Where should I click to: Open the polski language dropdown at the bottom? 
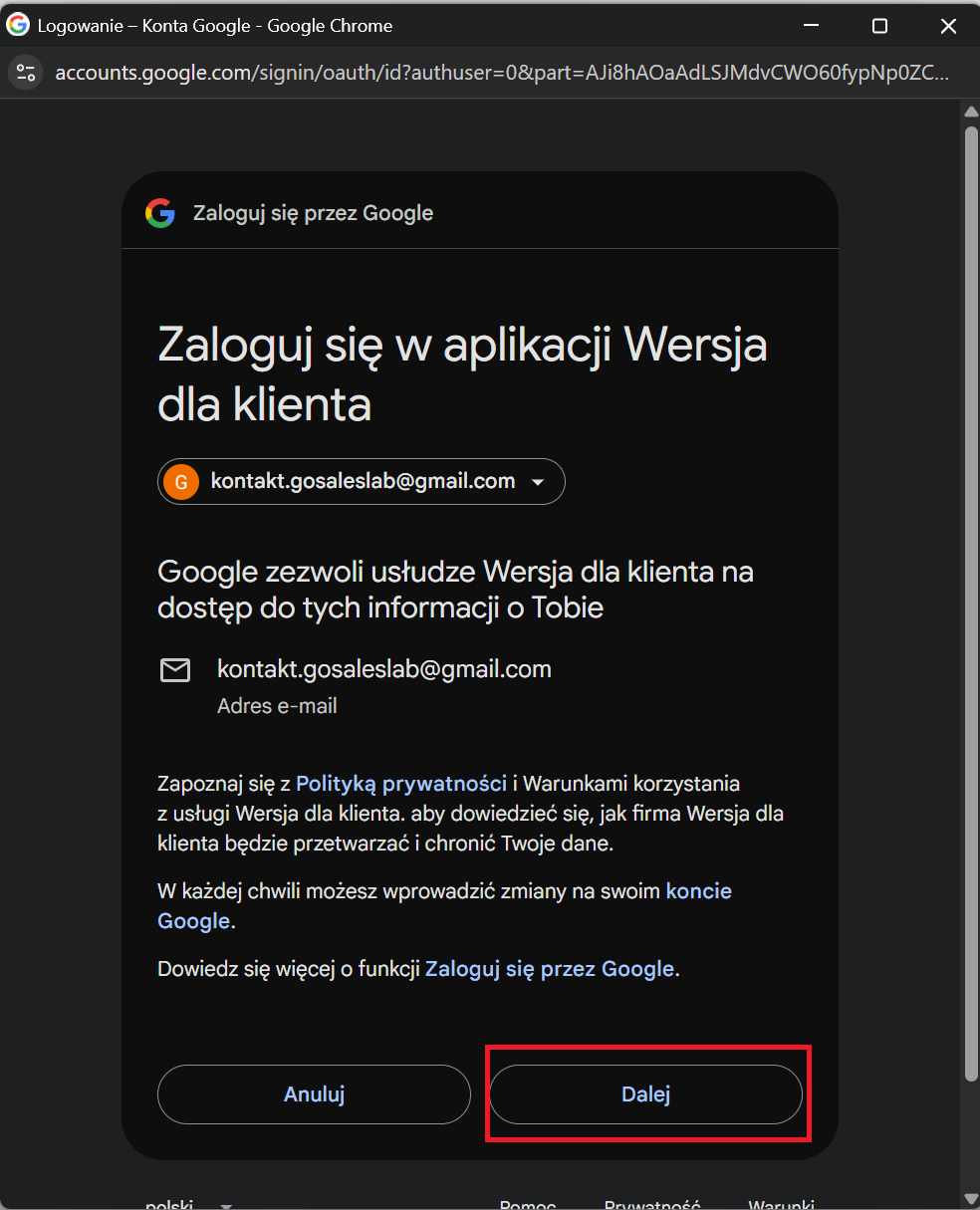point(187,1203)
